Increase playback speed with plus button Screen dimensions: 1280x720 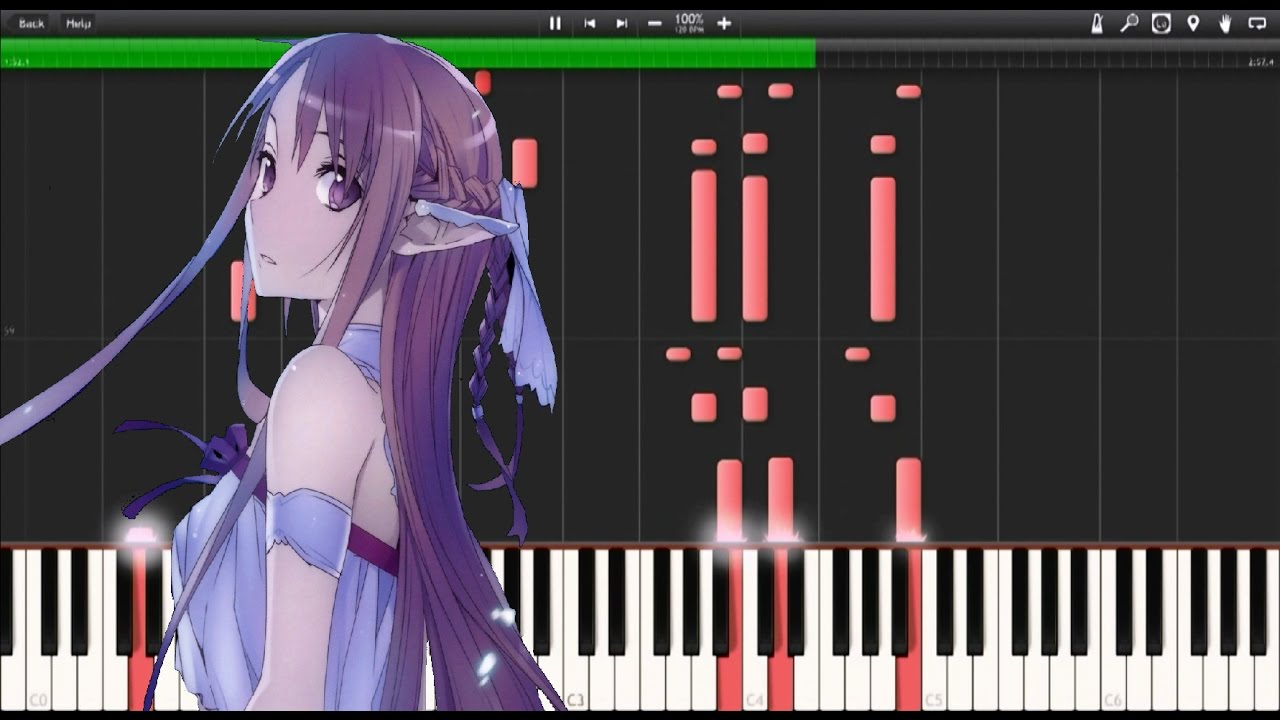pos(724,23)
